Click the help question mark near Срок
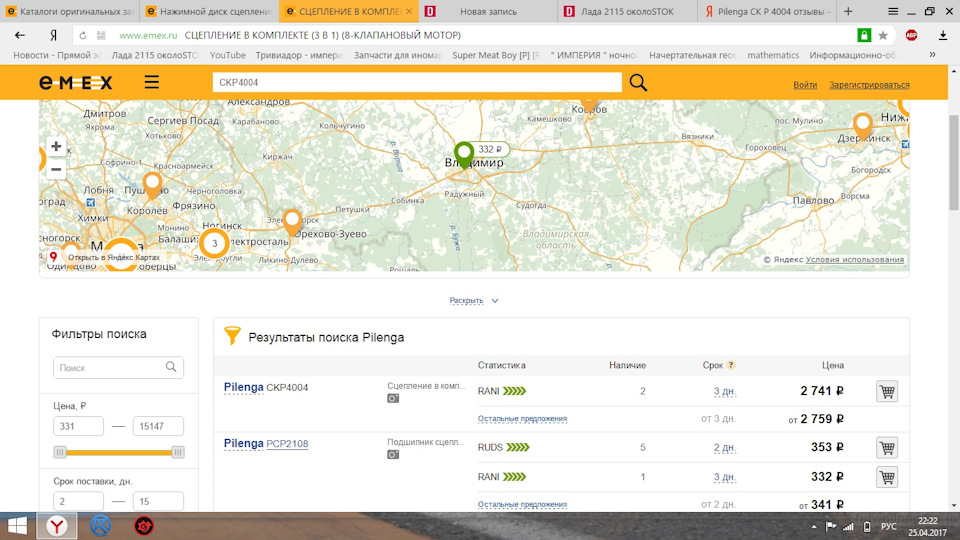 pyautogui.click(x=731, y=365)
